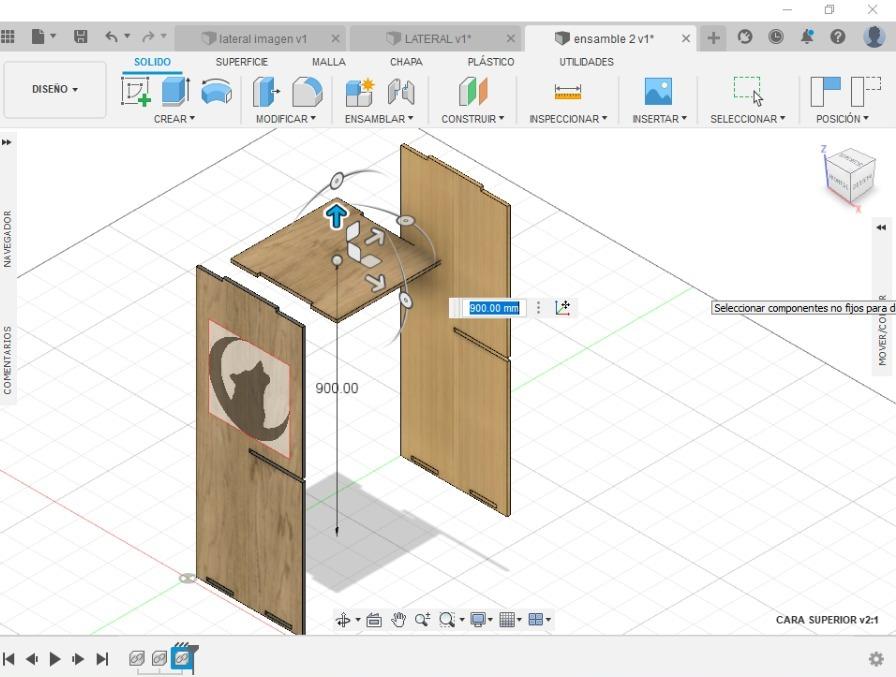The width and height of the screenshot is (896, 677).
Task: Select the Revolve tool
Action: tap(217, 91)
